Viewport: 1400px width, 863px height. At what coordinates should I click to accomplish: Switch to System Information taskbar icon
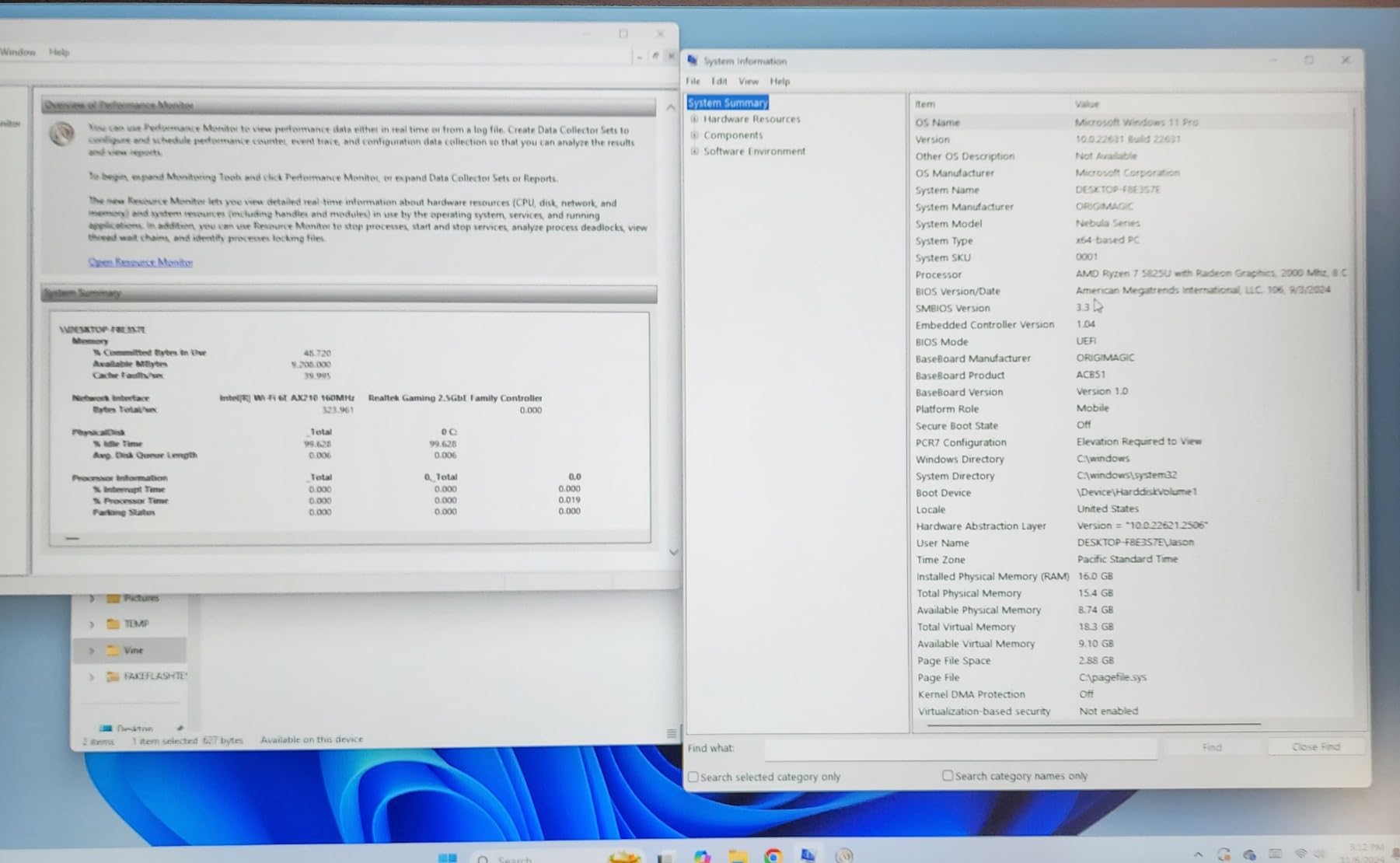(808, 856)
